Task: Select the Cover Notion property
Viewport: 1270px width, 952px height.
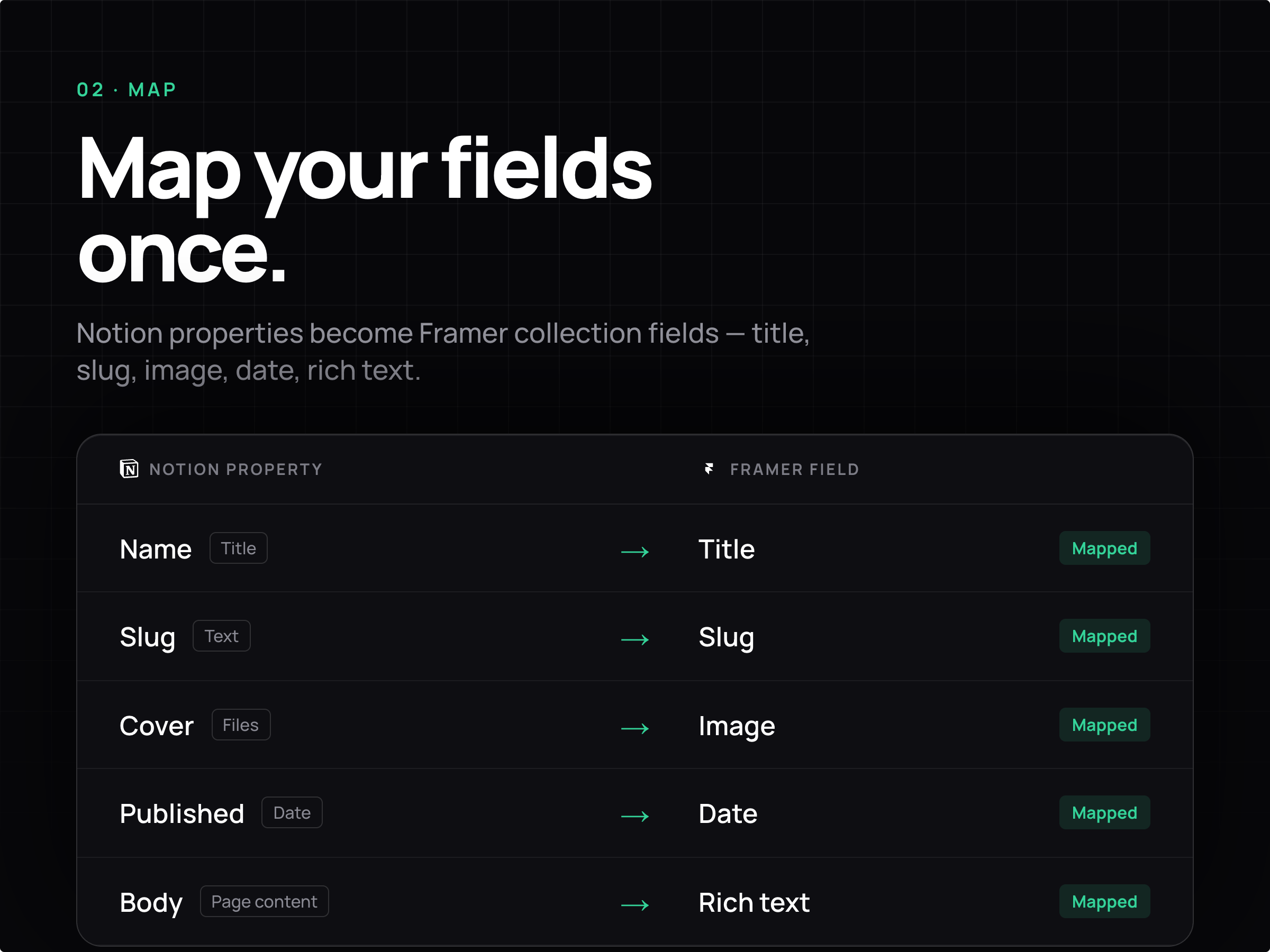Action: click(x=157, y=726)
